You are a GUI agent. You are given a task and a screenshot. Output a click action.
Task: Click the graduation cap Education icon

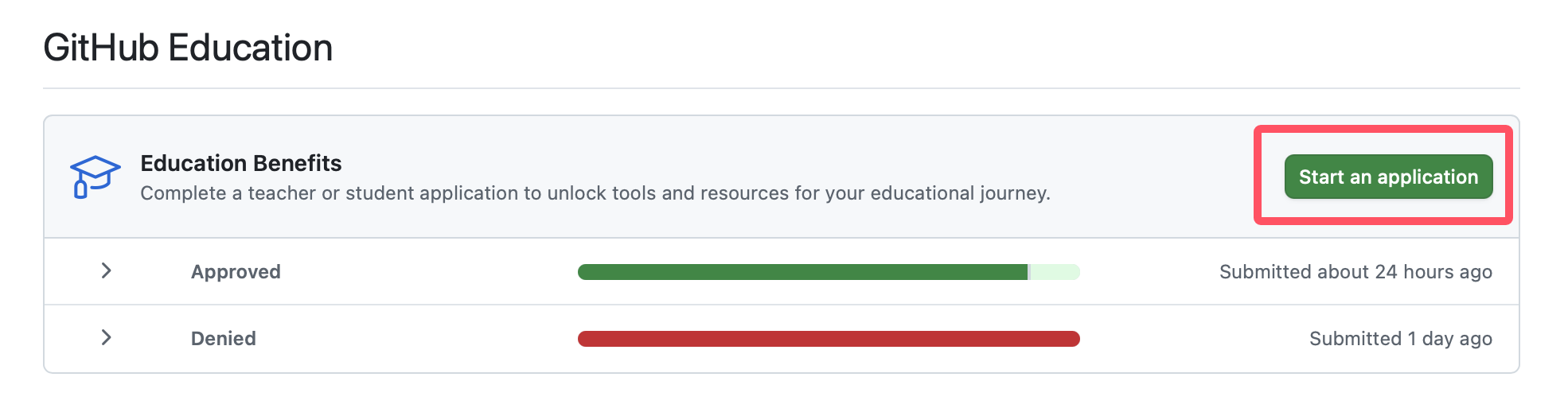click(95, 177)
